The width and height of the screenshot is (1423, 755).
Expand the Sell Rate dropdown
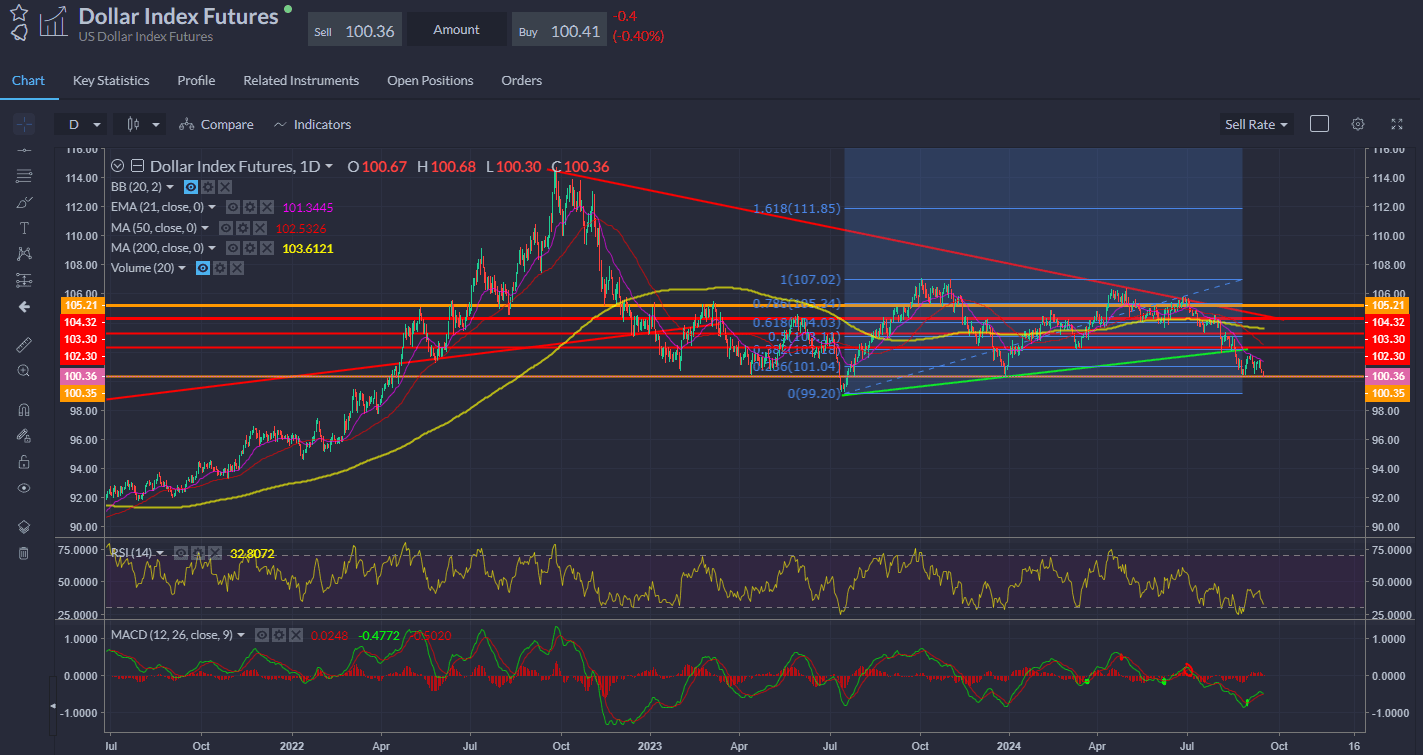tap(1256, 124)
